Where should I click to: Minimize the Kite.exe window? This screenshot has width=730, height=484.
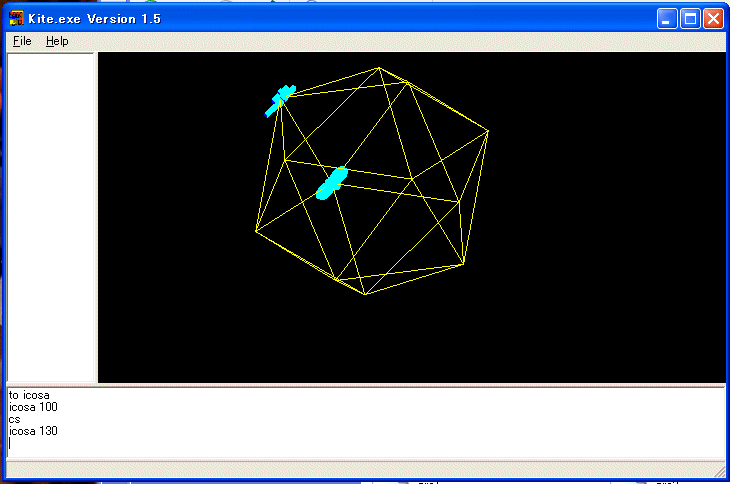pos(667,19)
